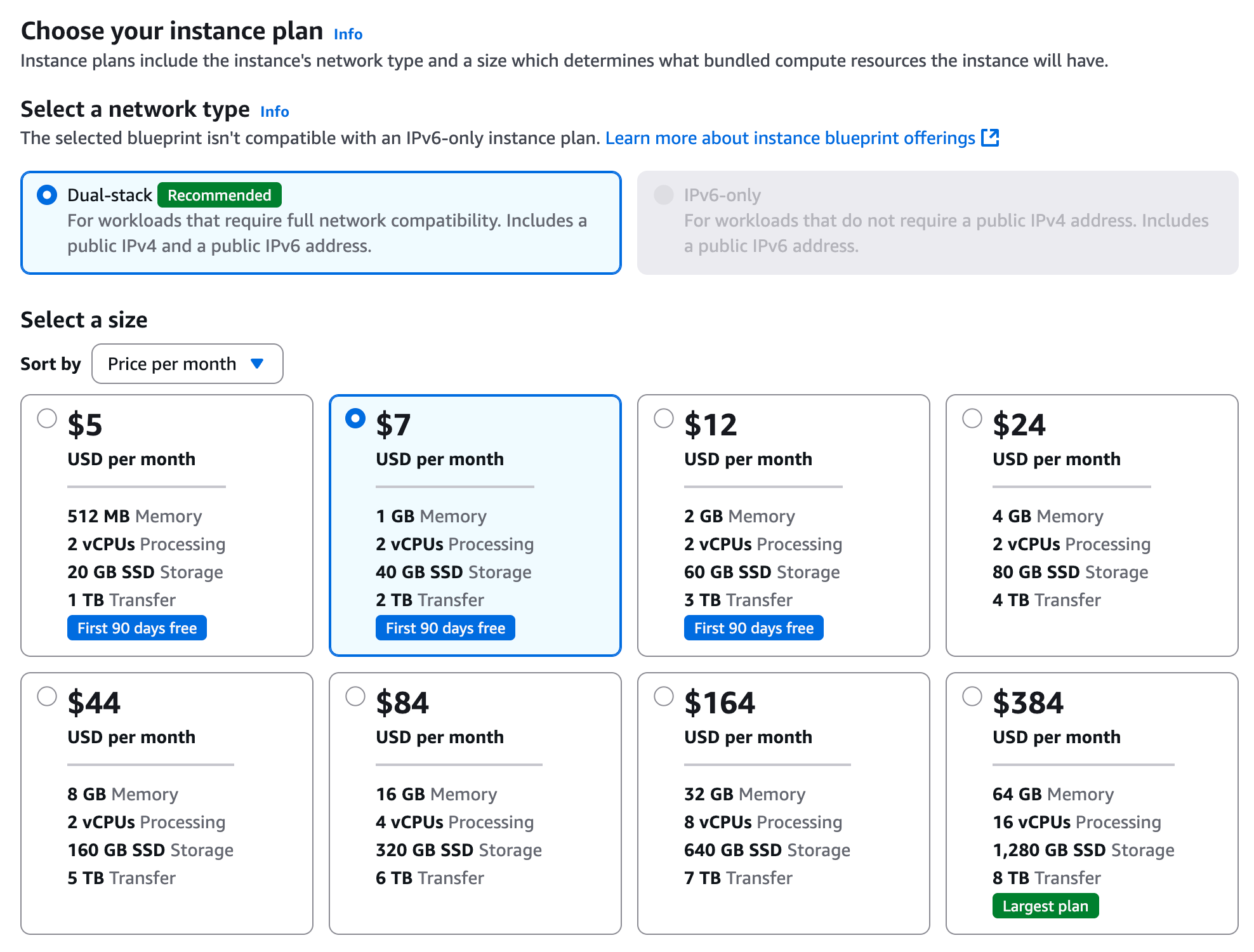Choose the $12 per month plan radio
The image size is (1254, 952).
click(x=663, y=418)
